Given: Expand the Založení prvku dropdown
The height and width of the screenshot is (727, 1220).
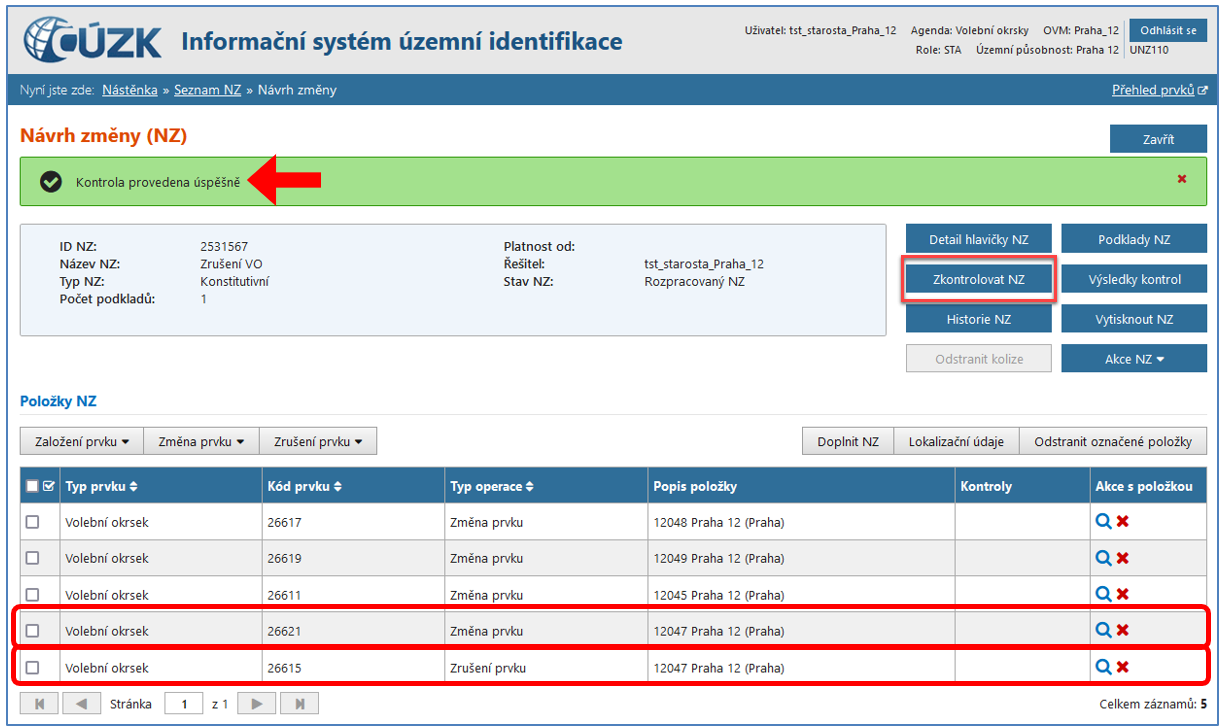Looking at the screenshot, I should pos(82,441).
